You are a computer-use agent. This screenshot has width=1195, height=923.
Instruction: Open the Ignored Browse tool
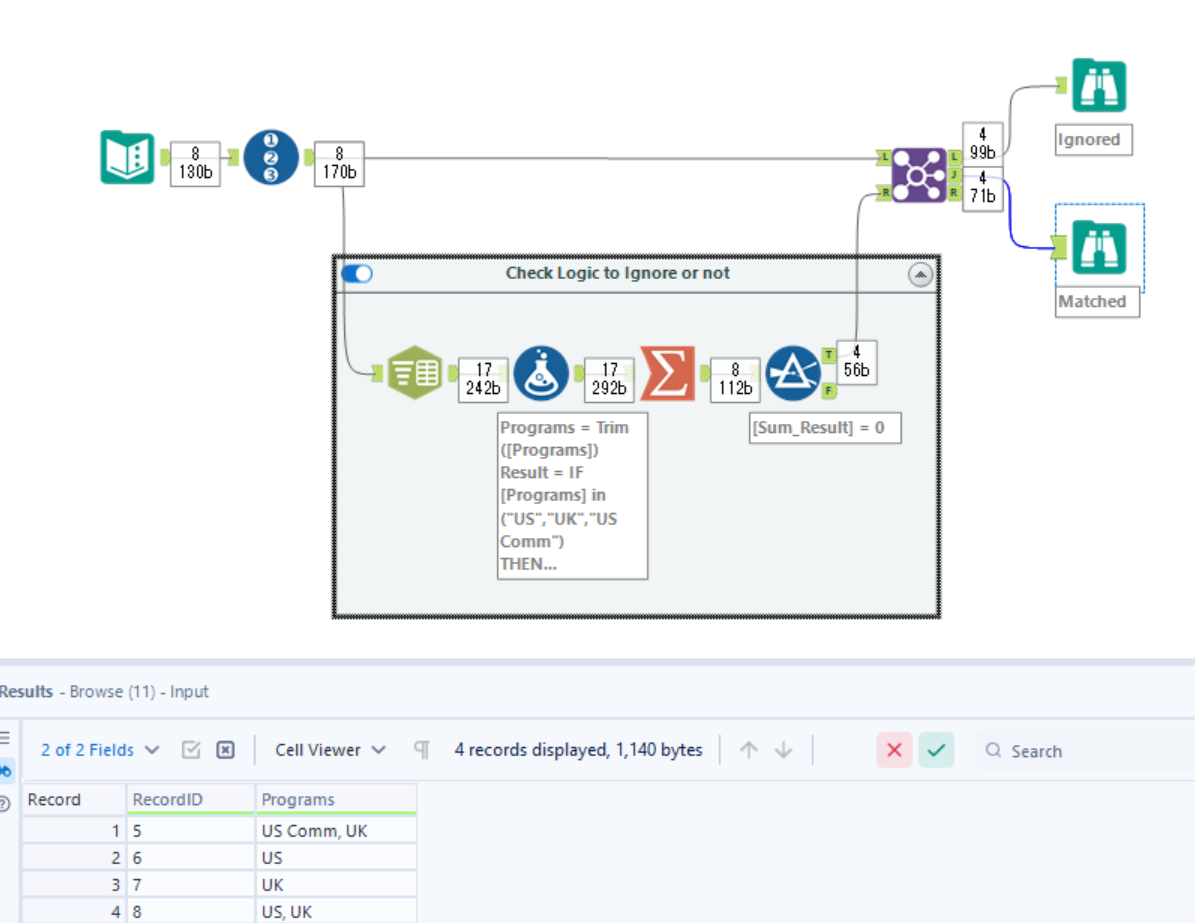coord(1097,86)
